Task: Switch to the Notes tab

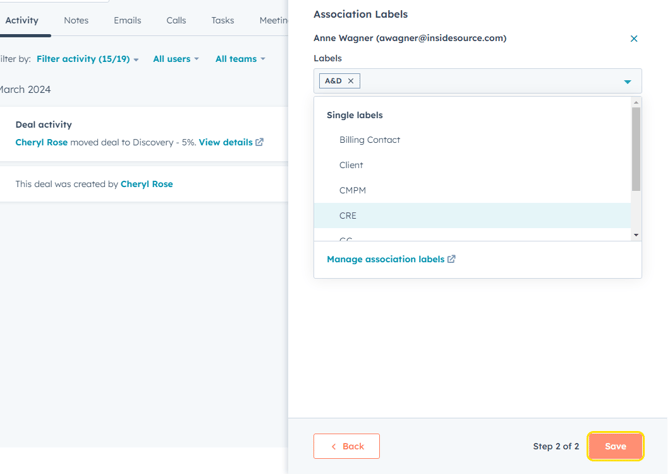Action: [x=76, y=20]
